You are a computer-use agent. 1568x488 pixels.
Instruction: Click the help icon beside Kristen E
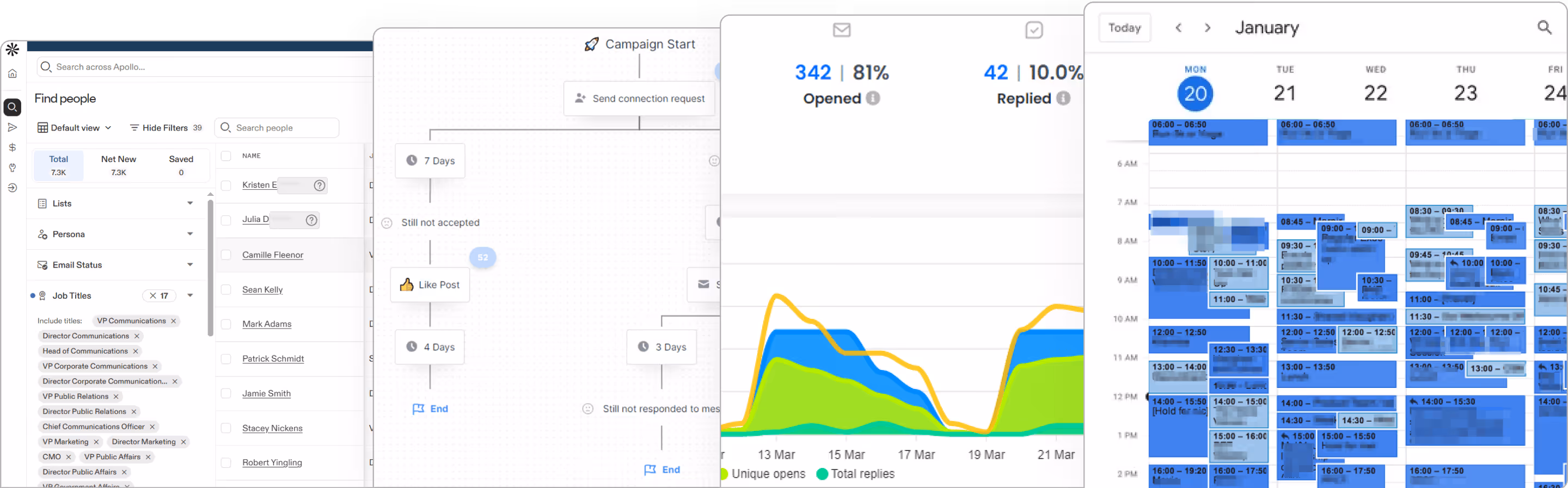[x=320, y=186]
